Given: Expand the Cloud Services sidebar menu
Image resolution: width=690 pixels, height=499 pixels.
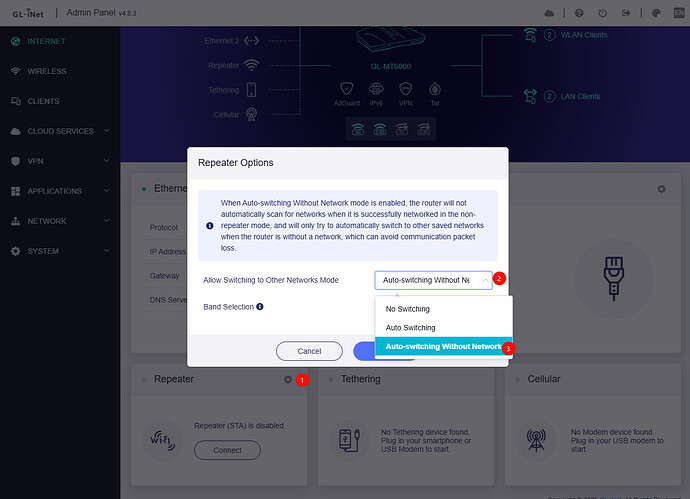Looking at the screenshot, I should 59,131.
